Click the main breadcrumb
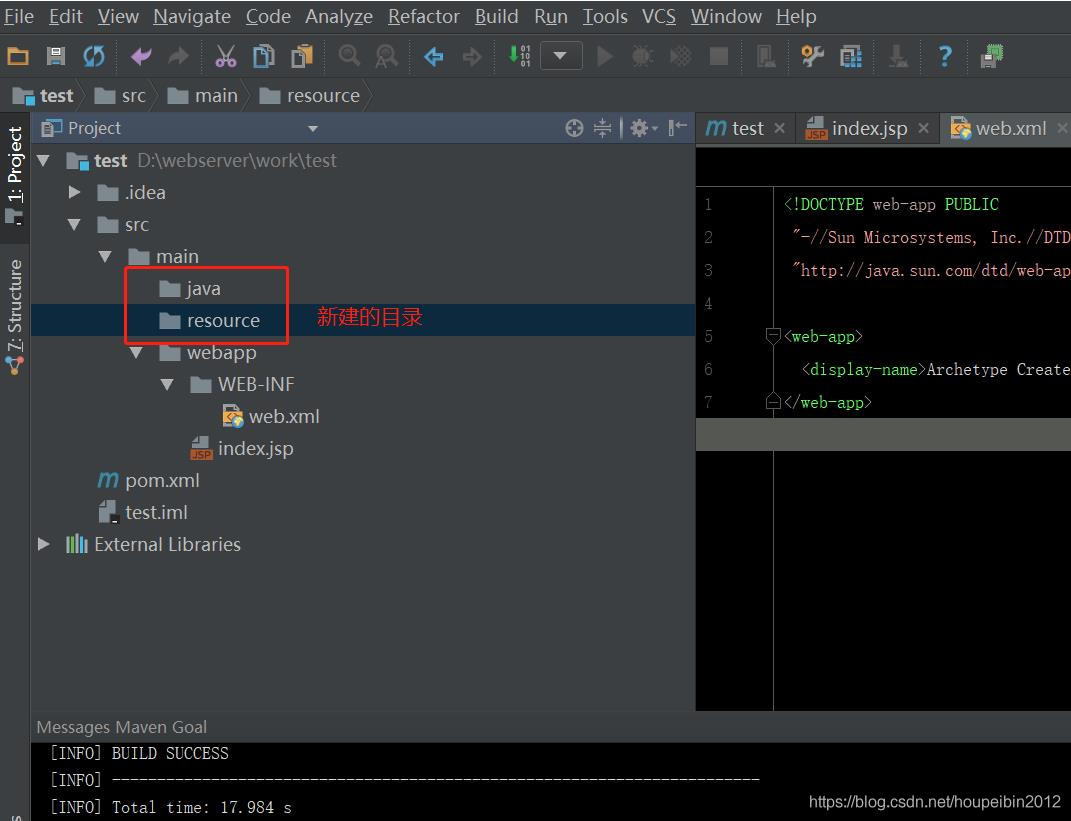 [x=203, y=96]
